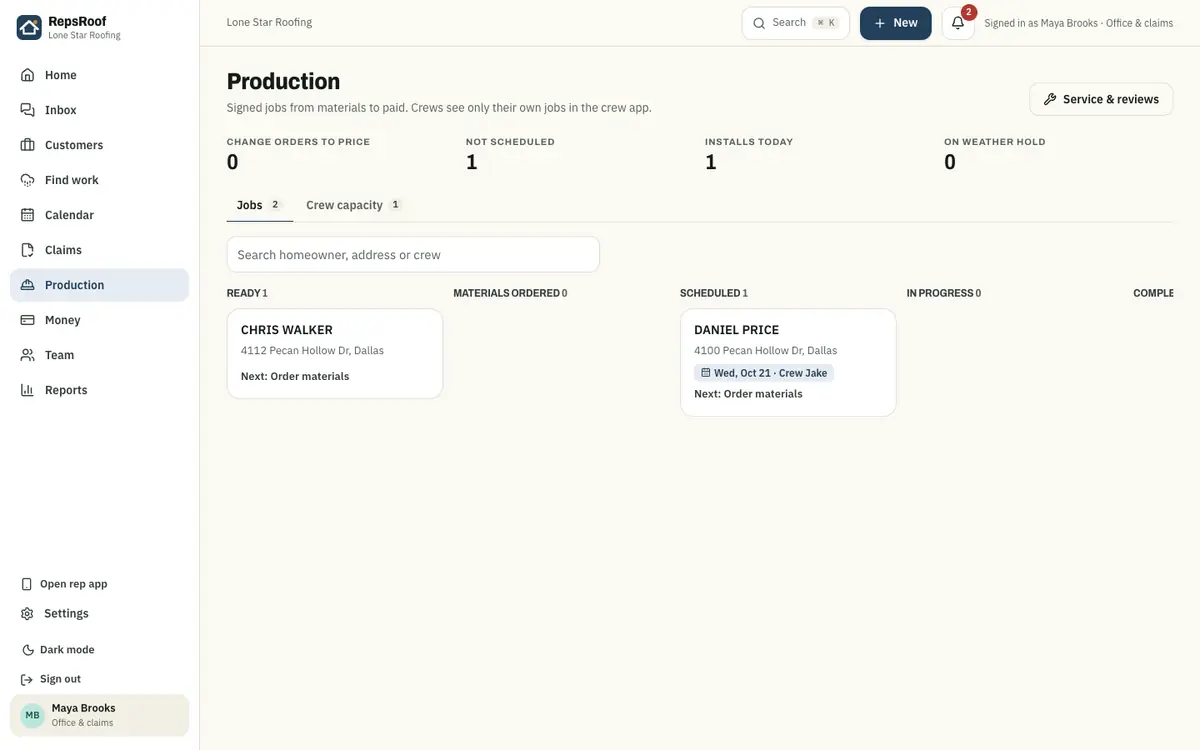Switch to the Crew capacity tab

click(x=354, y=205)
